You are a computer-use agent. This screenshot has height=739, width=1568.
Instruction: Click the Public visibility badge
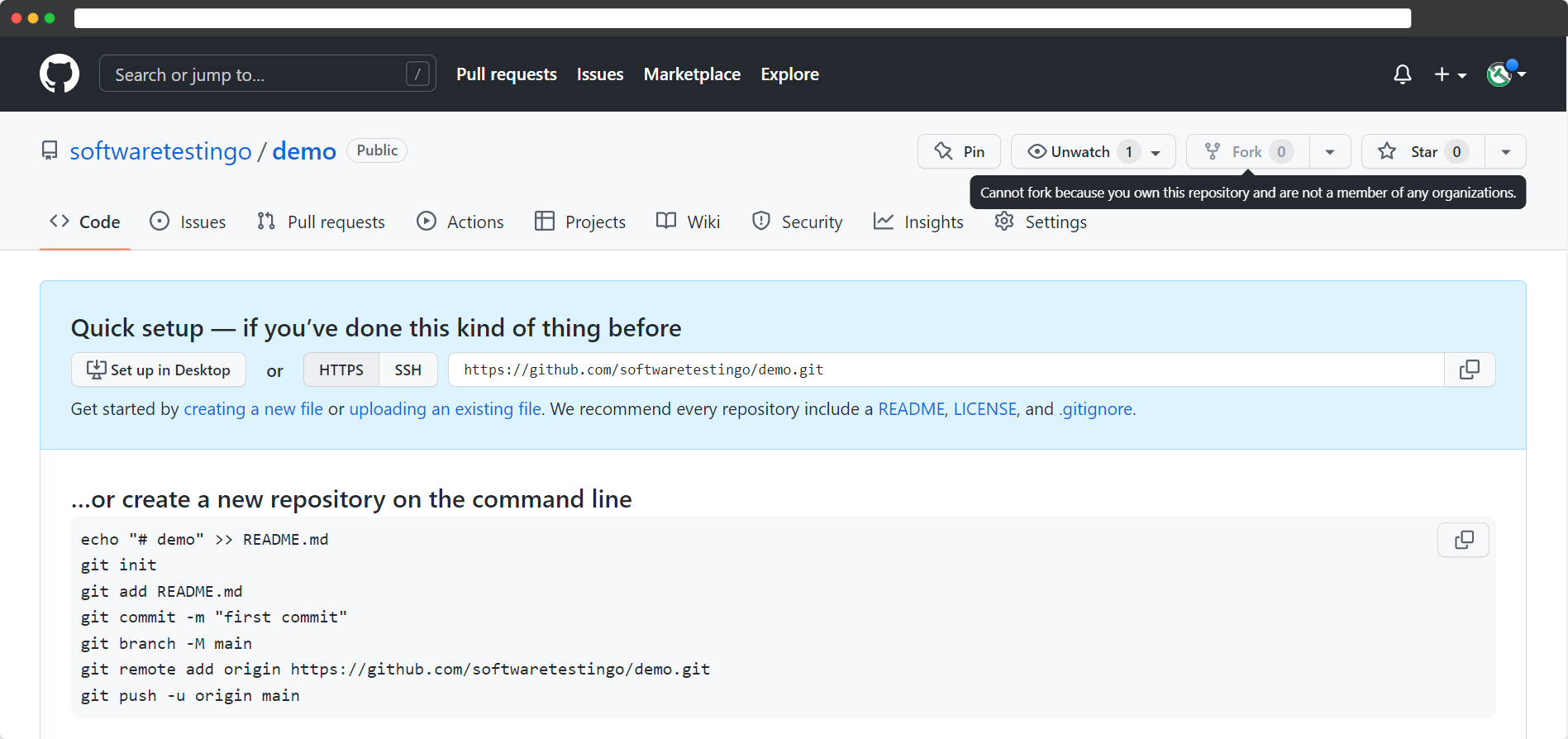click(x=377, y=150)
